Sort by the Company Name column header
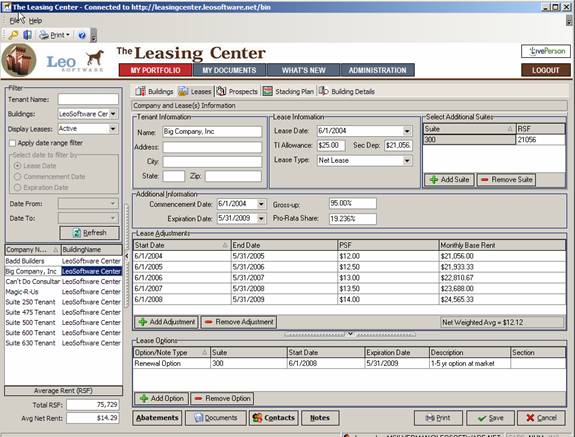Image resolution: width=575 pixels, height=437 pixels. [x=33, y=250]
